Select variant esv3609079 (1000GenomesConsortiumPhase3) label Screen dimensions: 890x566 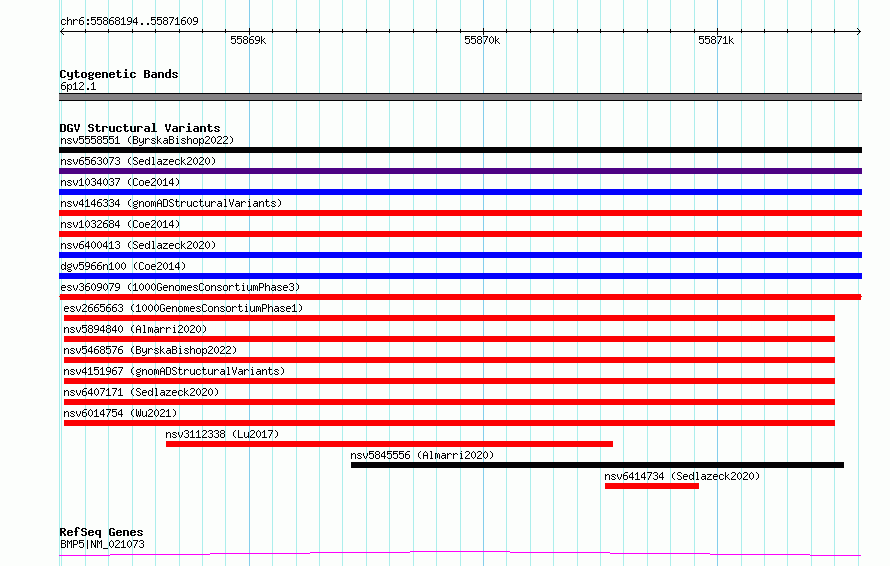(x=180, y=287)
